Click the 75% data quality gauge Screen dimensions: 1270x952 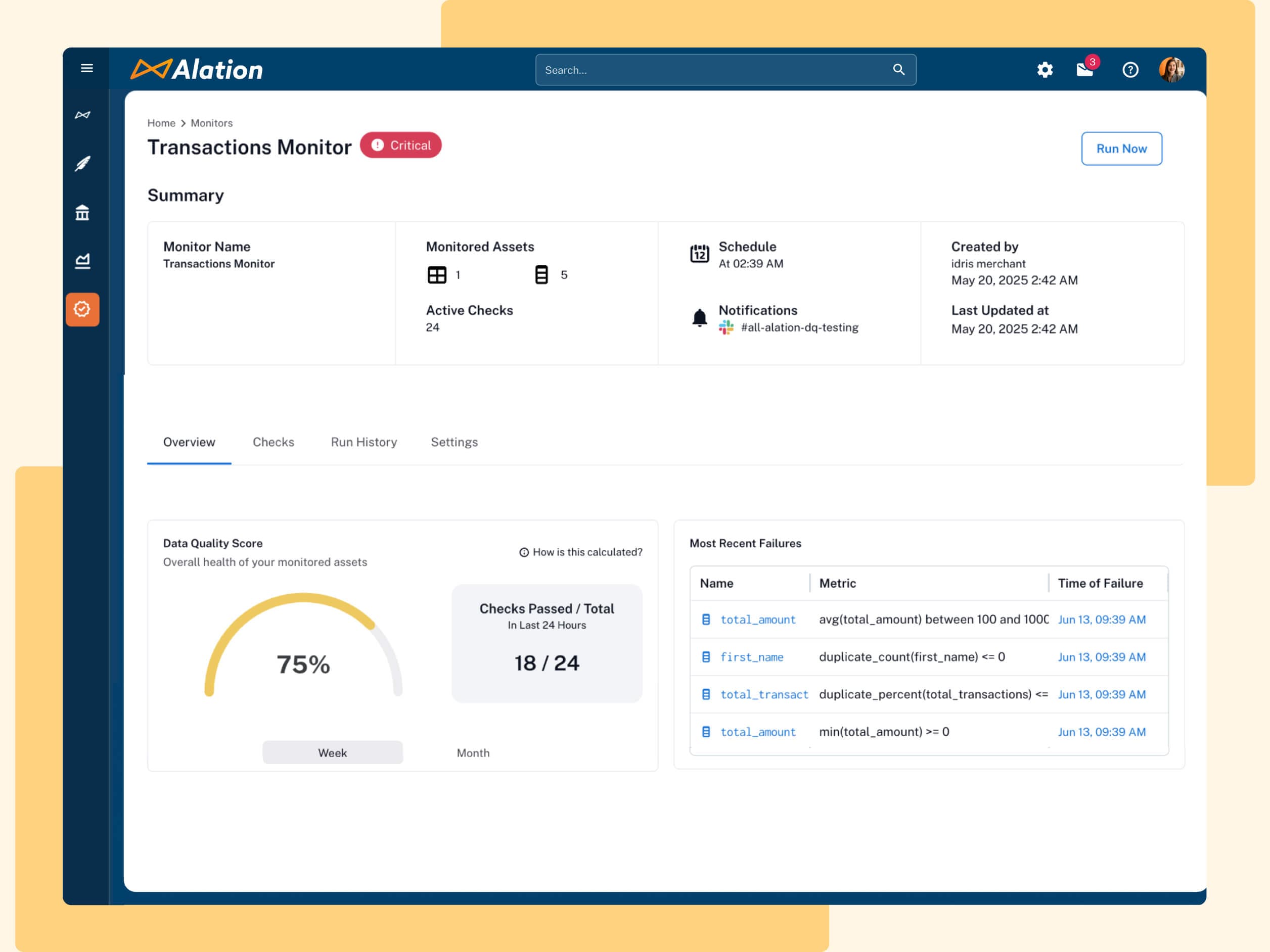pos(303,664)
